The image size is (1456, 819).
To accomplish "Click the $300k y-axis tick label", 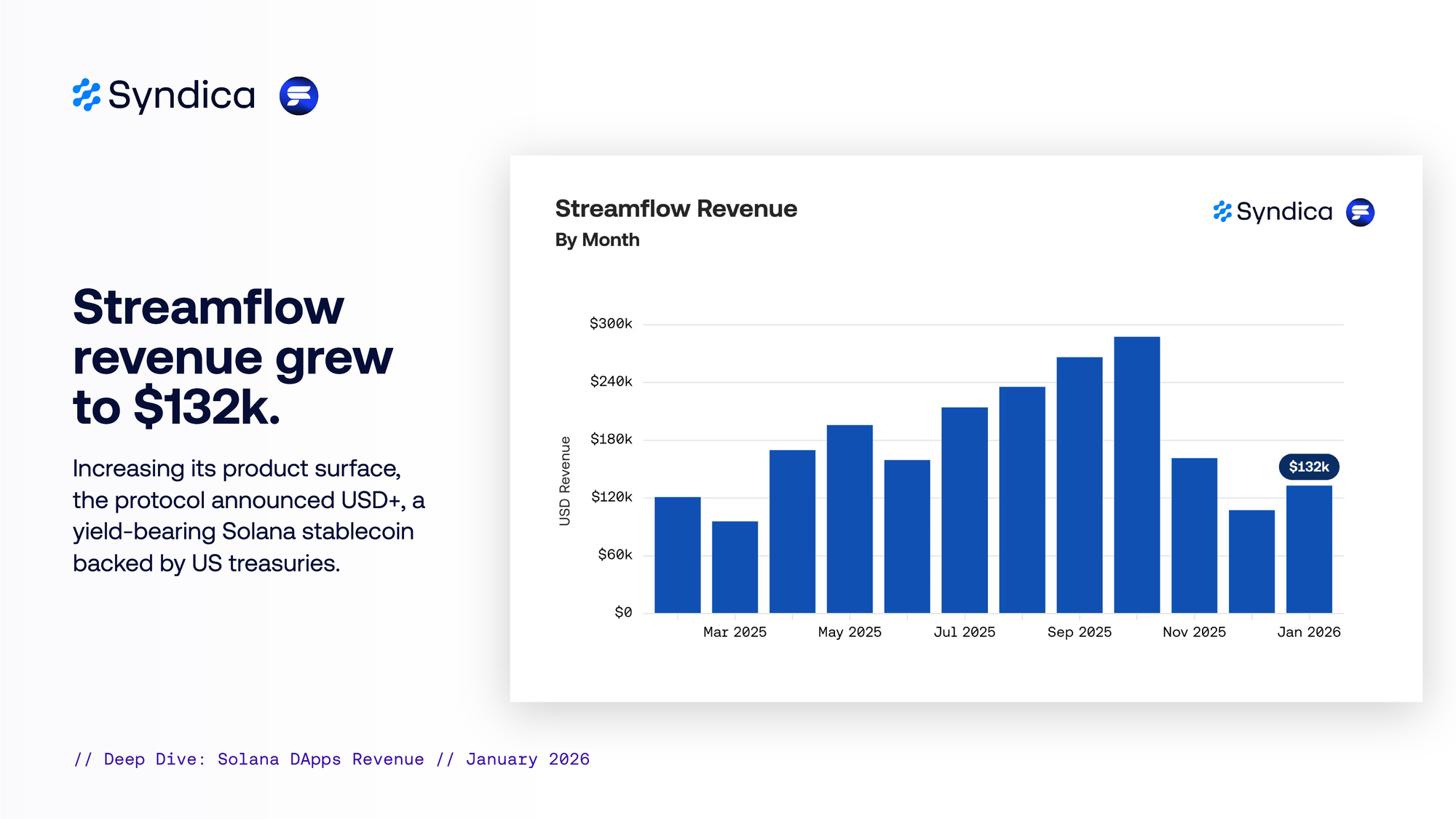I will coord(610,323).
